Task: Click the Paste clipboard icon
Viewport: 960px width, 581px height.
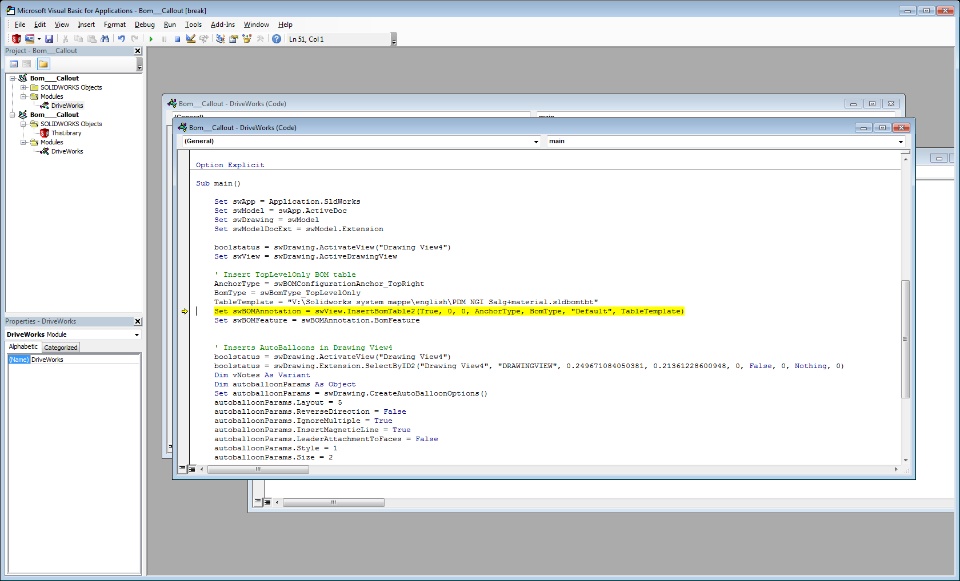Action: [91, 39]
